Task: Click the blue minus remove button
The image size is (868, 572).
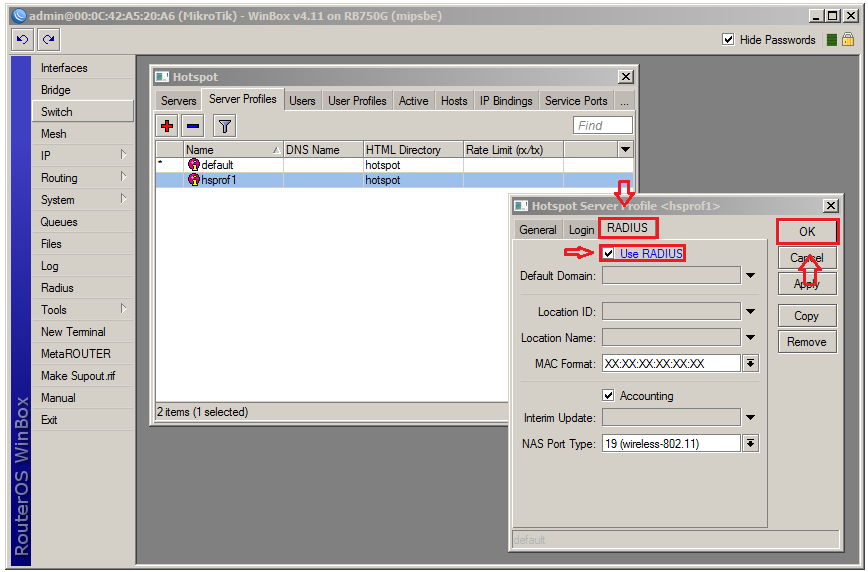Action: point(193,125)
